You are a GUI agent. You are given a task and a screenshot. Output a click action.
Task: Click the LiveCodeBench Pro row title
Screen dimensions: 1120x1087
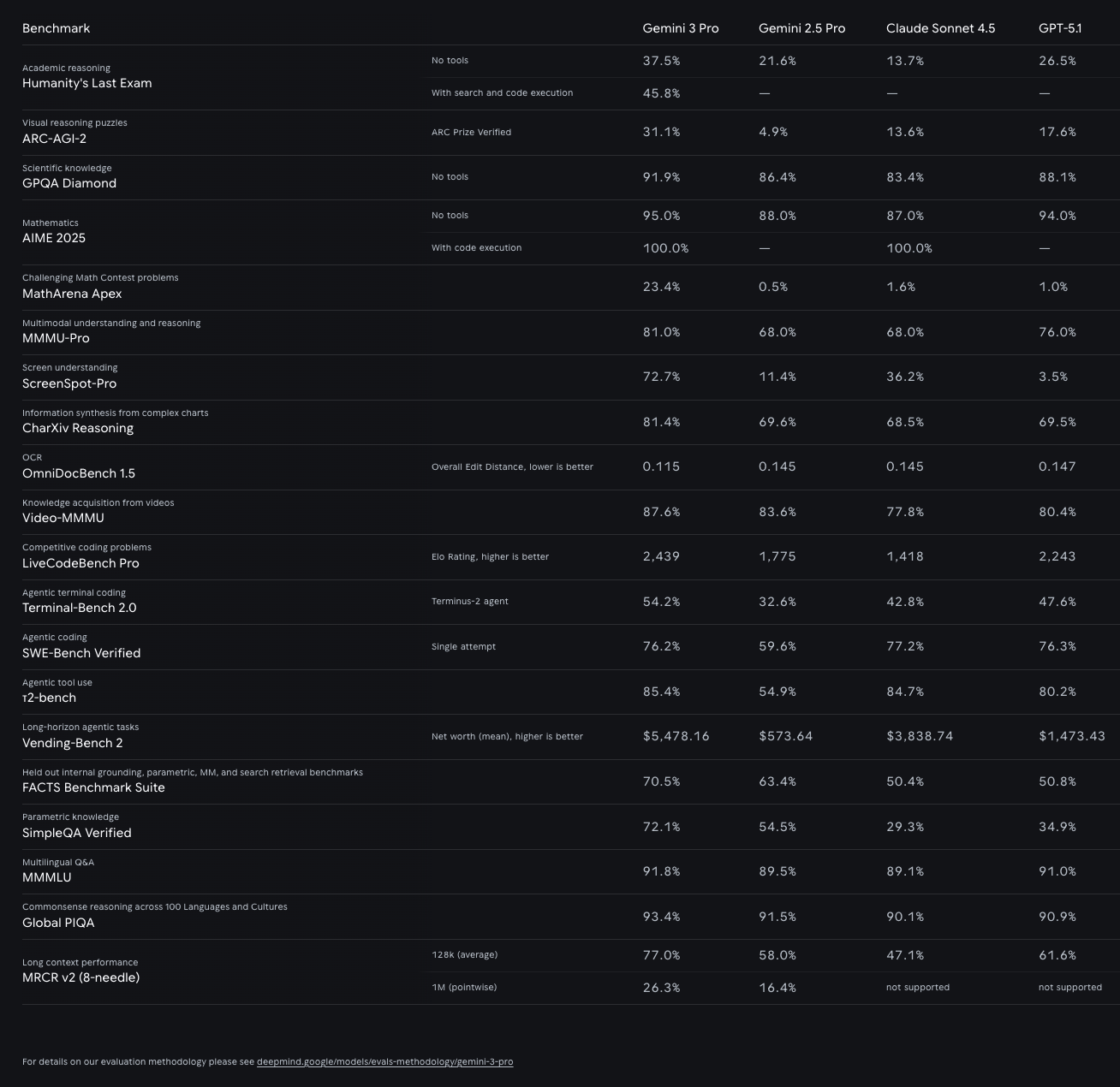(80, 563)
